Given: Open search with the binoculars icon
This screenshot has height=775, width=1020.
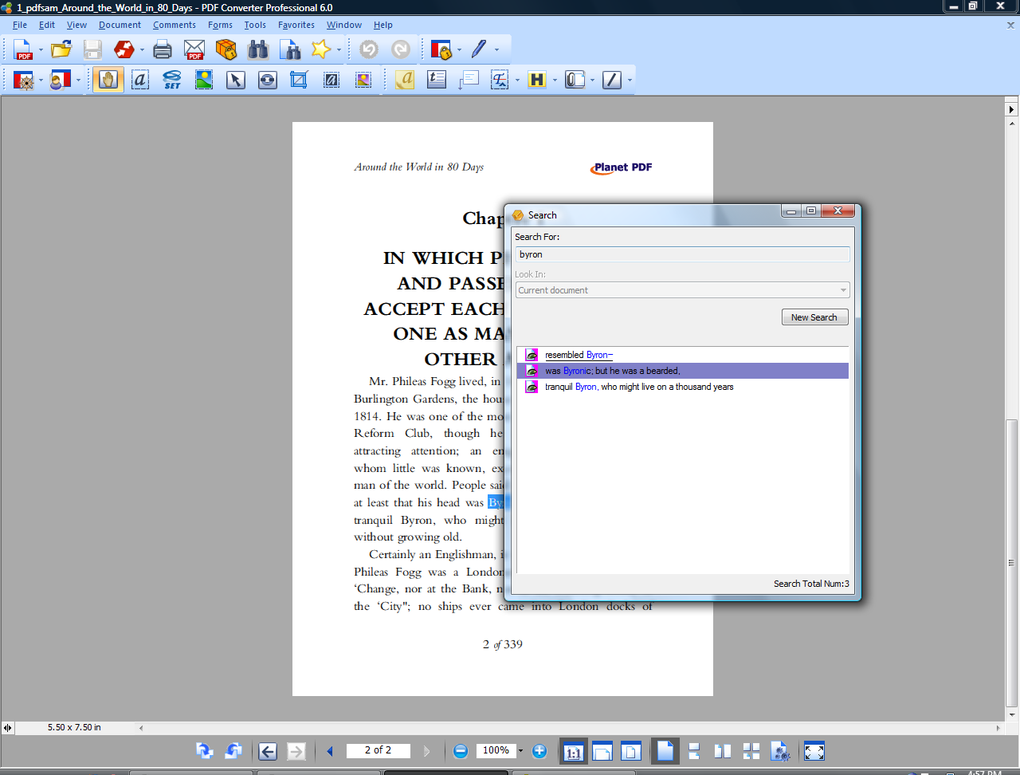Looking at the screenshot, I should 258,49.
